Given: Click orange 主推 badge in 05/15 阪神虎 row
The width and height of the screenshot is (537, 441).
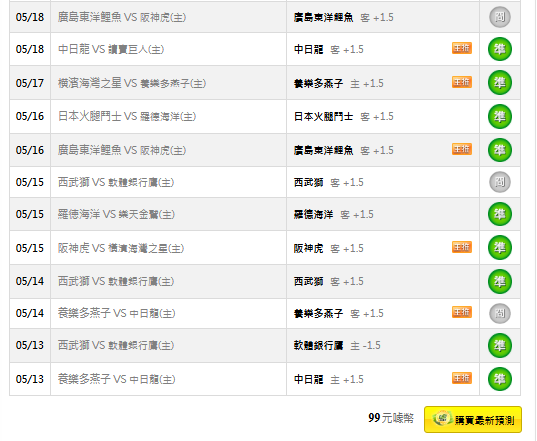Looking at the screenshot, I should pos(462,247).
